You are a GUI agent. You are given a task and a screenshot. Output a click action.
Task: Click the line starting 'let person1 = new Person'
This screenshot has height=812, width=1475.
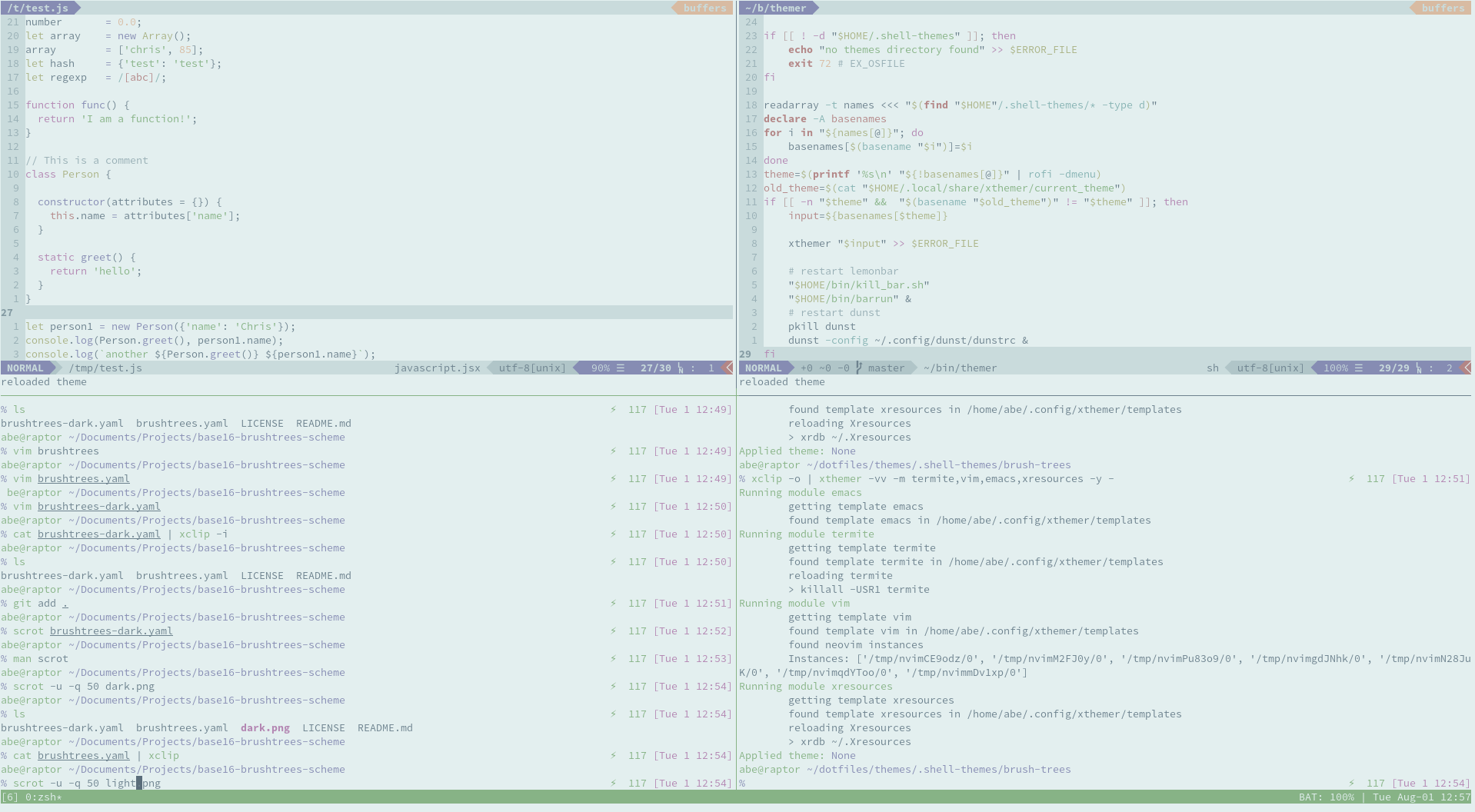[x=161, y=326]
